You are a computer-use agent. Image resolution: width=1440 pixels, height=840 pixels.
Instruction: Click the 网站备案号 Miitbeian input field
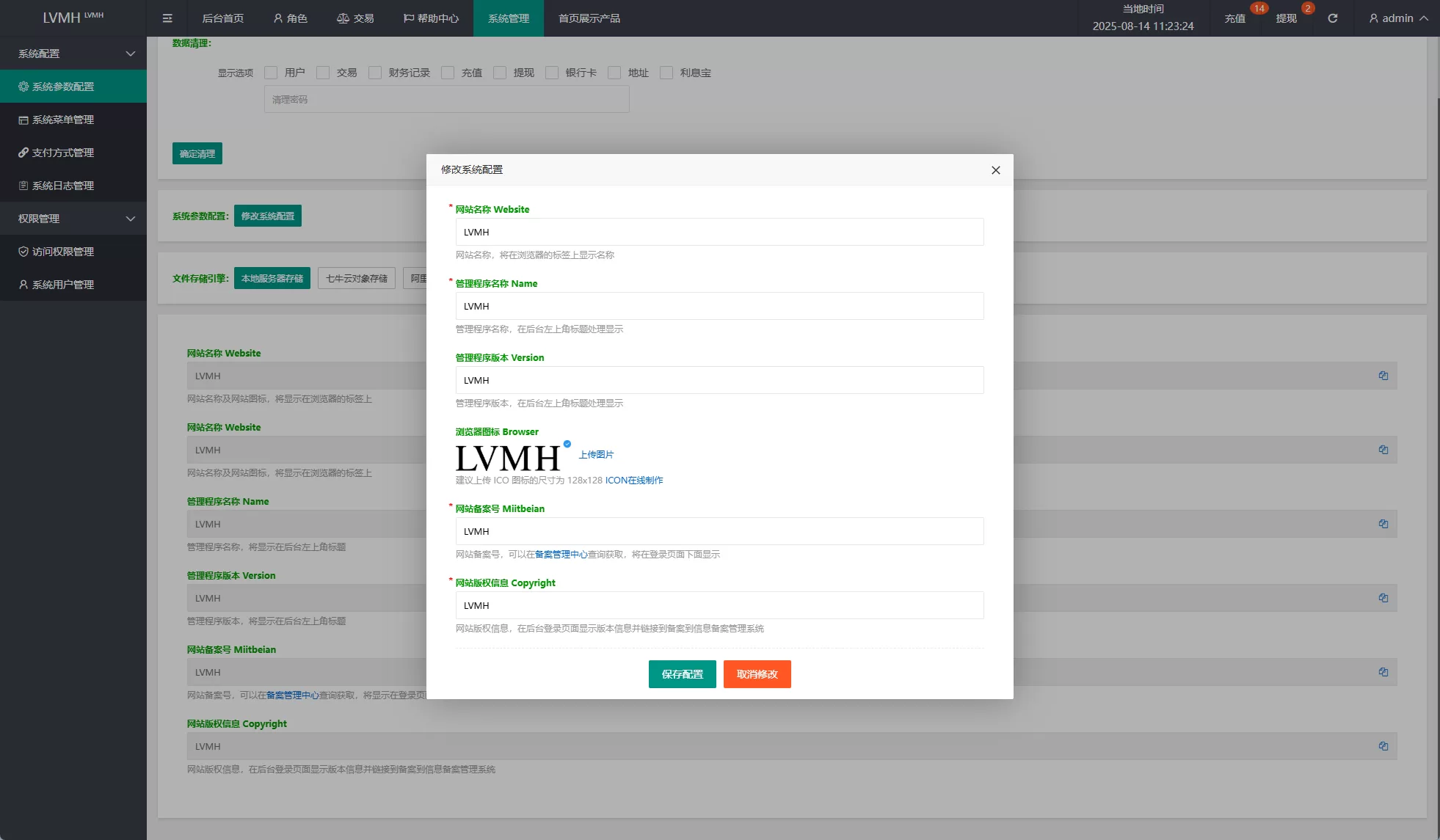tap(719, 531)
